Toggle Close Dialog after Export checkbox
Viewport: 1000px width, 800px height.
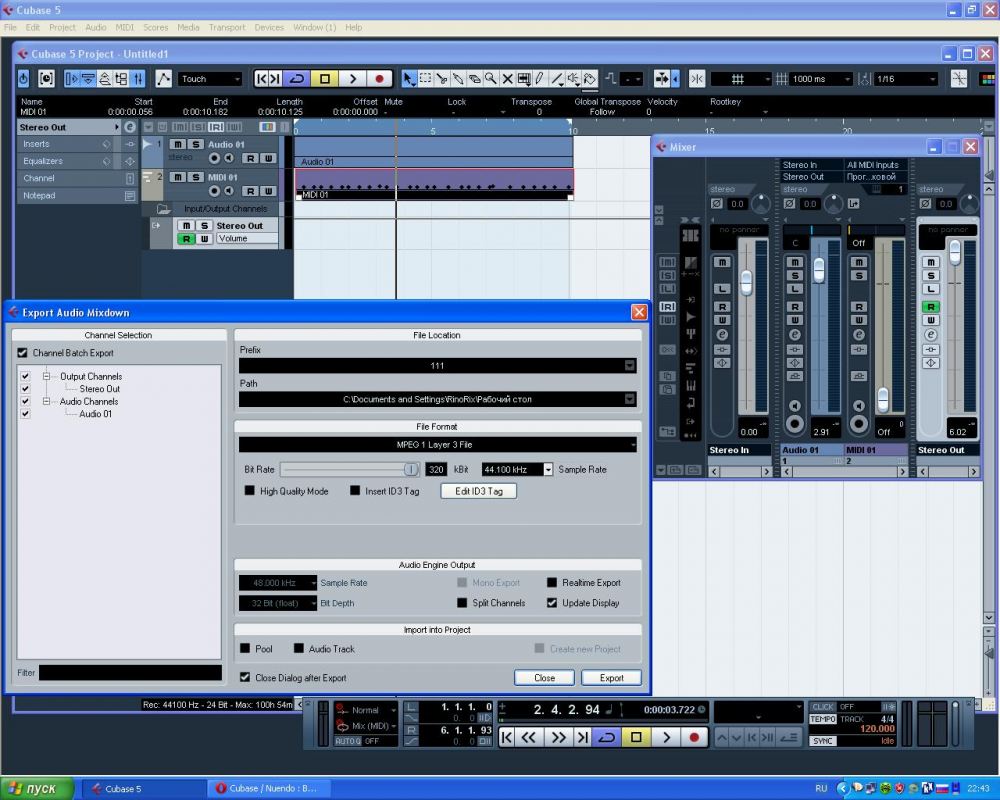(x=245, y=678)
